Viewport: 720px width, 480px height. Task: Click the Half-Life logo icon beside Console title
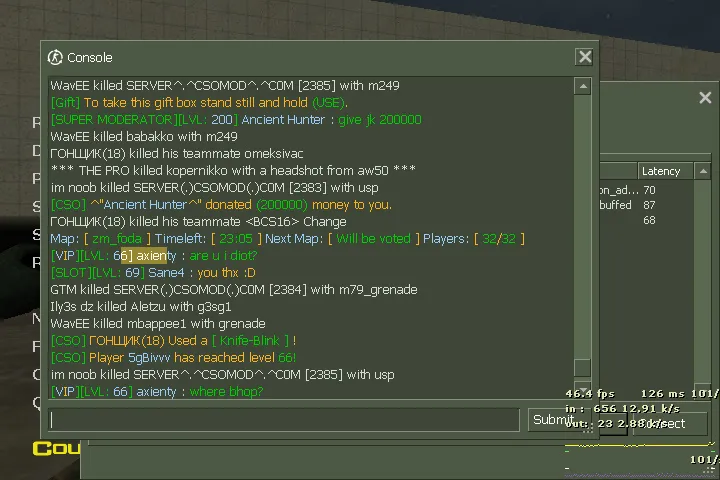click(x=55, y=57)
